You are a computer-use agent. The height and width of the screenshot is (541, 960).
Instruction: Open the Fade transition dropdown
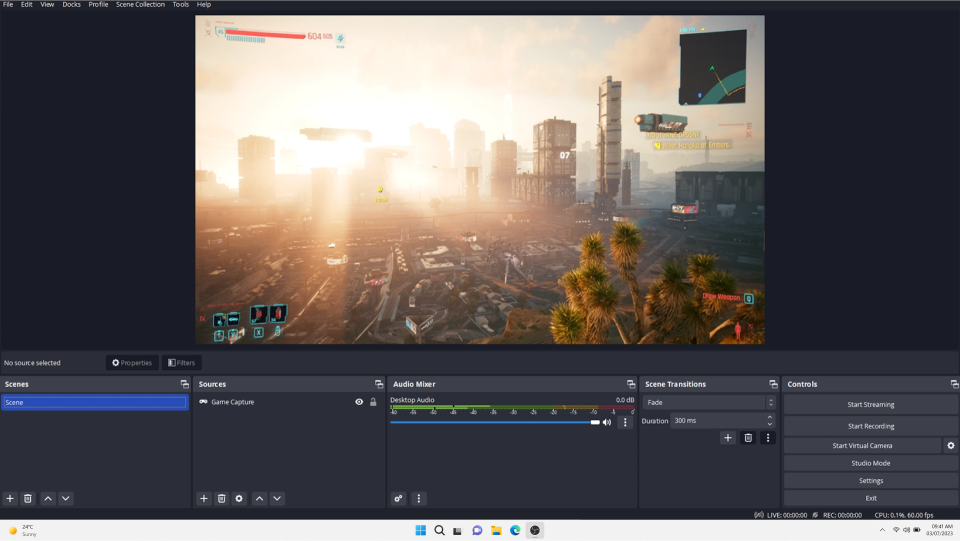[709, 402]
